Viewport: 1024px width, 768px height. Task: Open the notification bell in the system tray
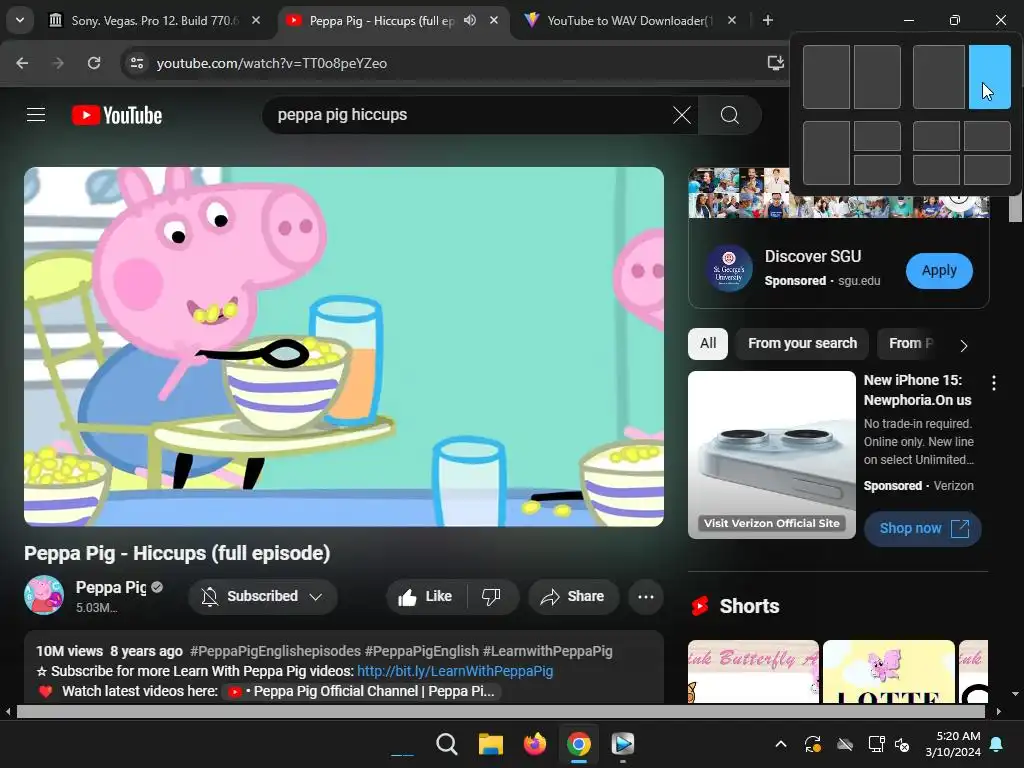[x=997, y=744]
